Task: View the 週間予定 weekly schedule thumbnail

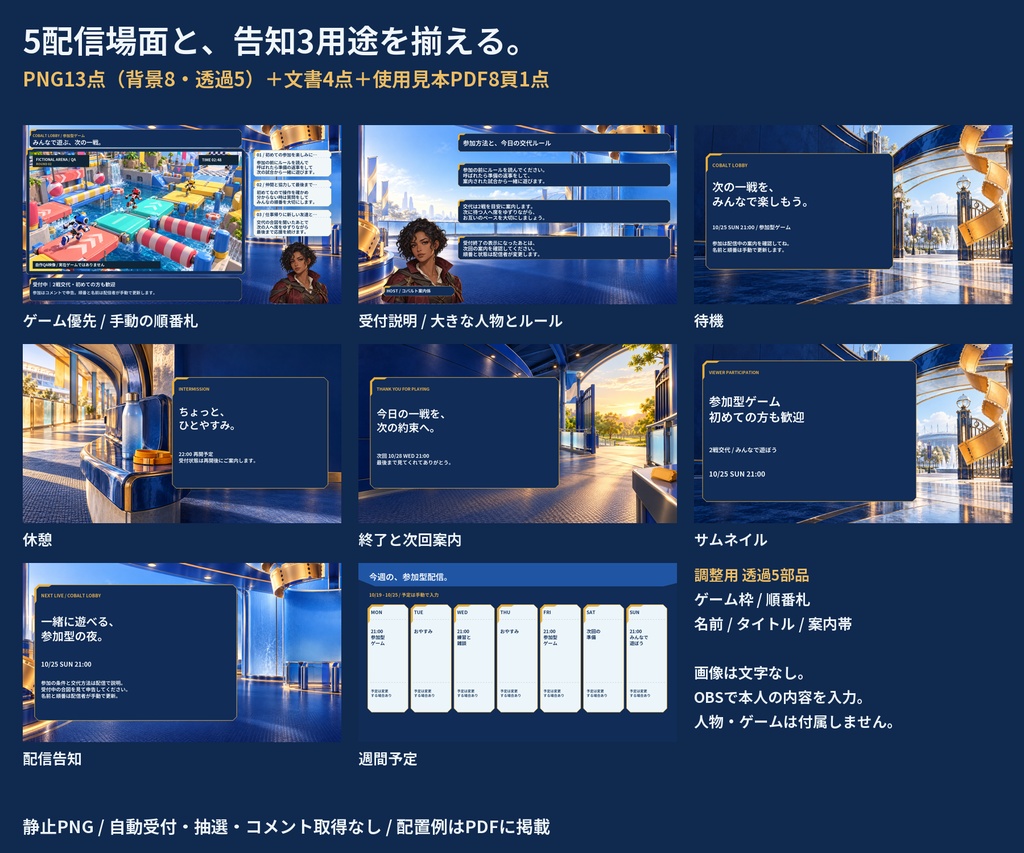Action: tap(517, 652)
